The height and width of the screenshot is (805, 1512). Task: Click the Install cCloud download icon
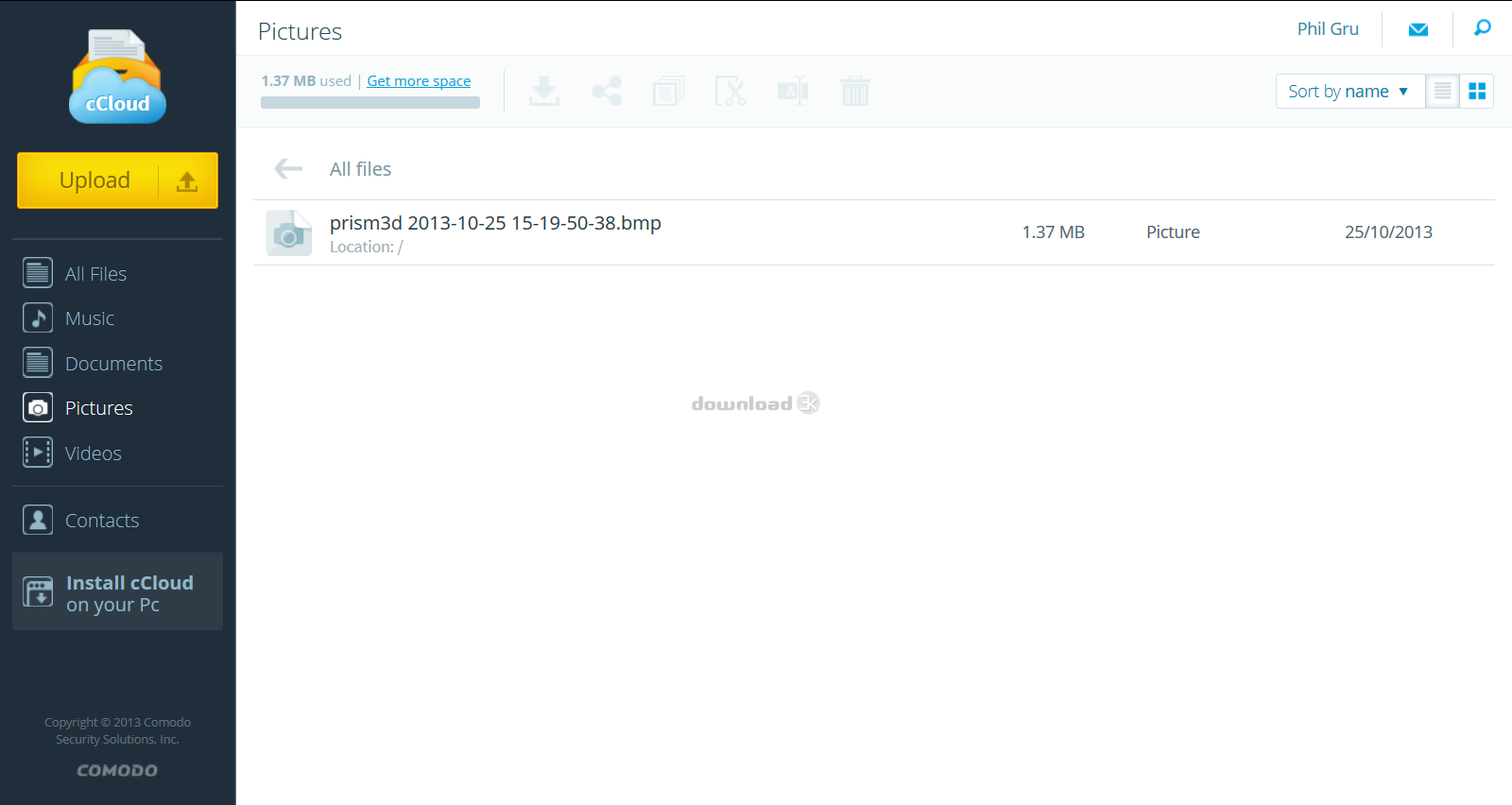point(38,592)
